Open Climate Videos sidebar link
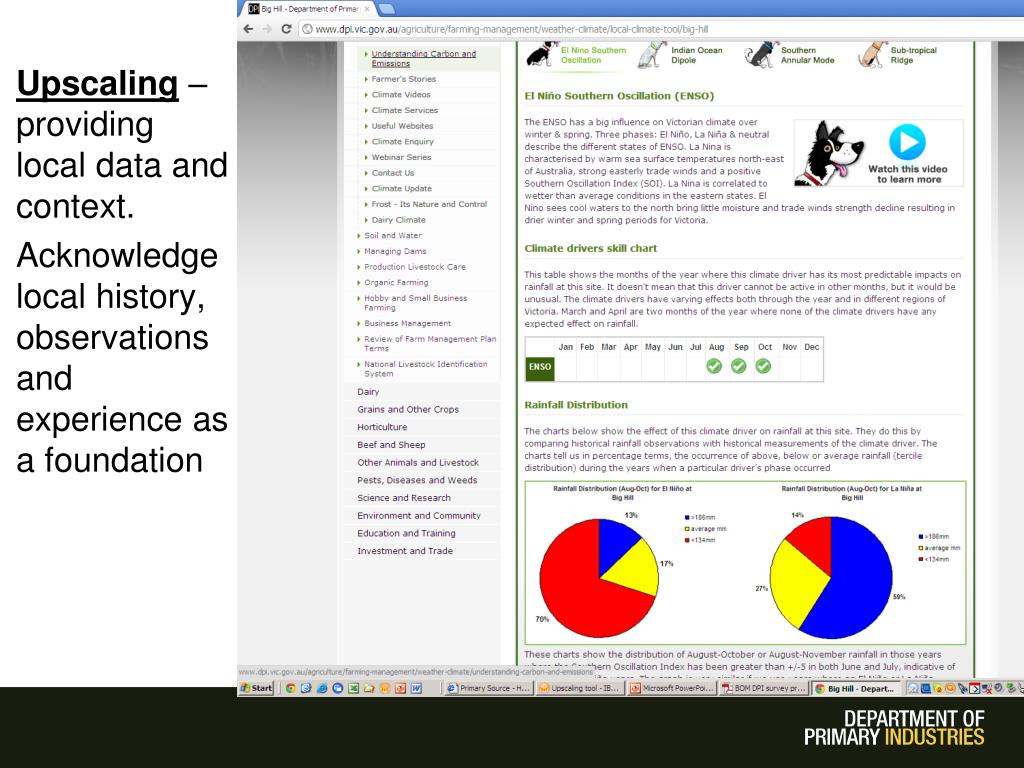The image size is (1024, 768). pos(401,95)
